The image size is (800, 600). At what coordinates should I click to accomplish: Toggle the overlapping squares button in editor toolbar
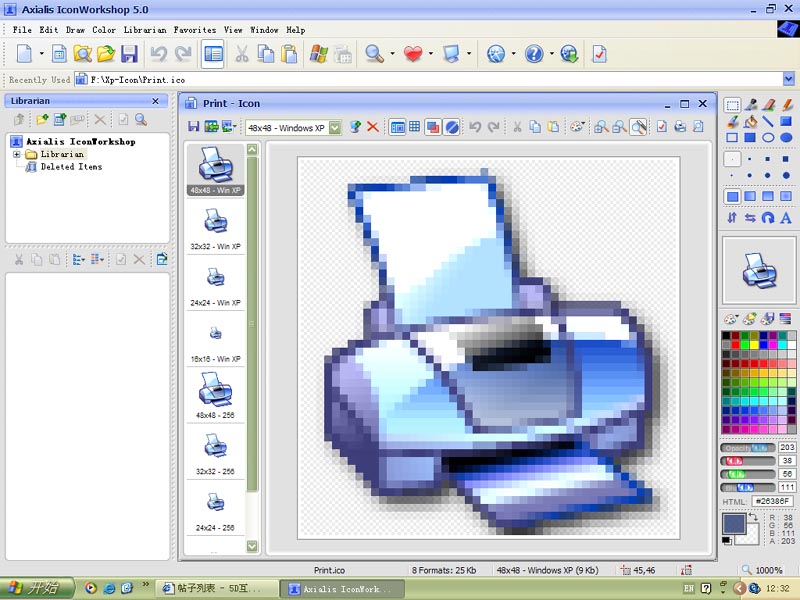433,127
